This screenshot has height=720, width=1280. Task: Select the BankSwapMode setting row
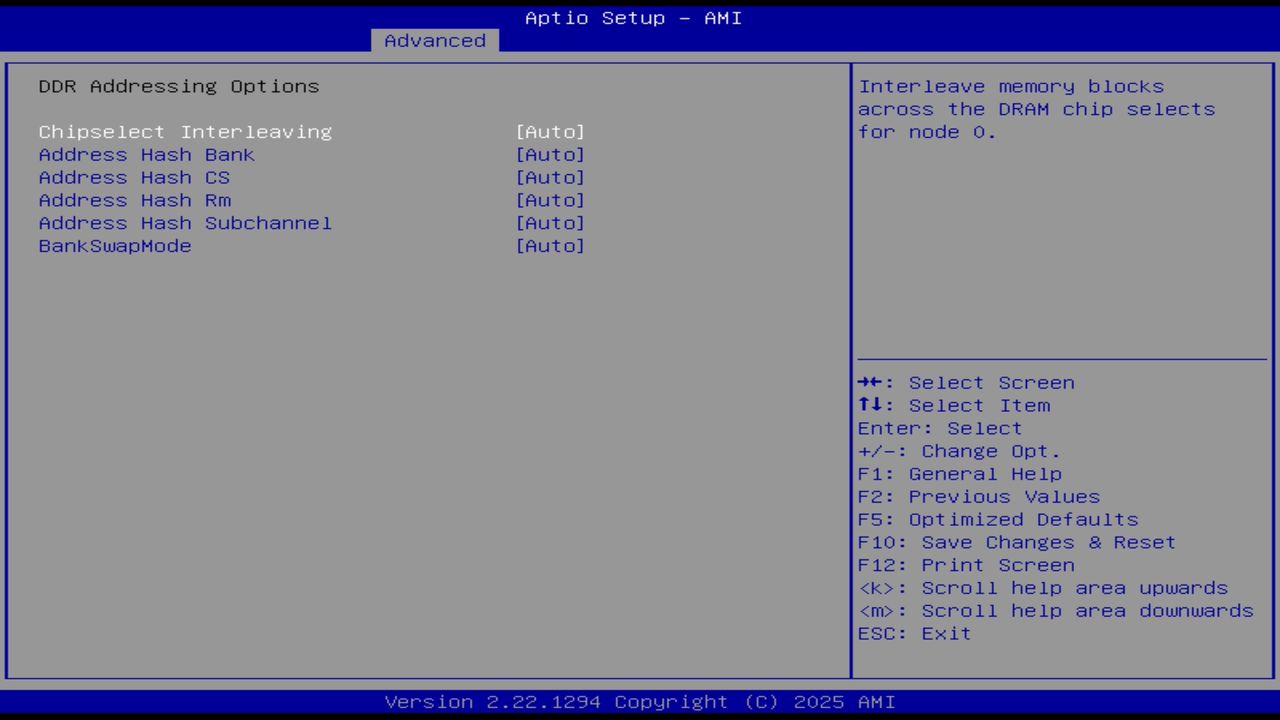pyautogui.click(x=114, y=246)
